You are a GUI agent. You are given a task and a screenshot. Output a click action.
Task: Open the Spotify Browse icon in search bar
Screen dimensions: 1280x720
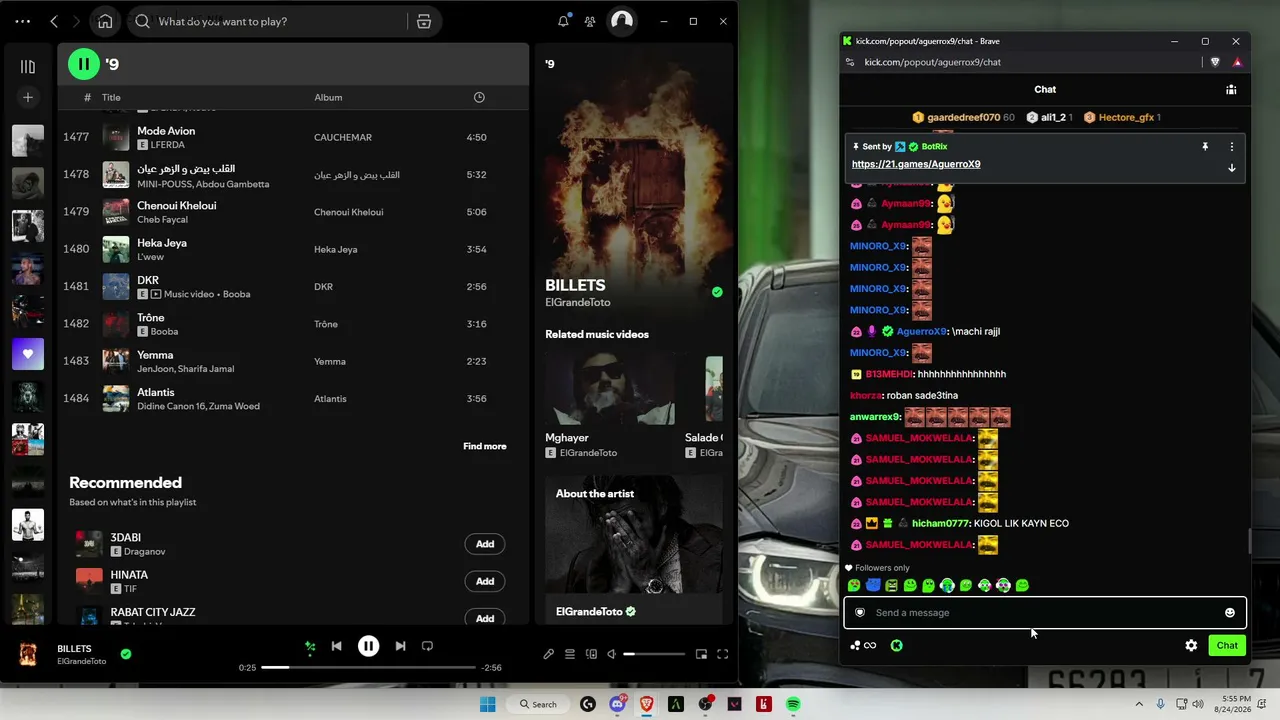(x=424, y=21)
